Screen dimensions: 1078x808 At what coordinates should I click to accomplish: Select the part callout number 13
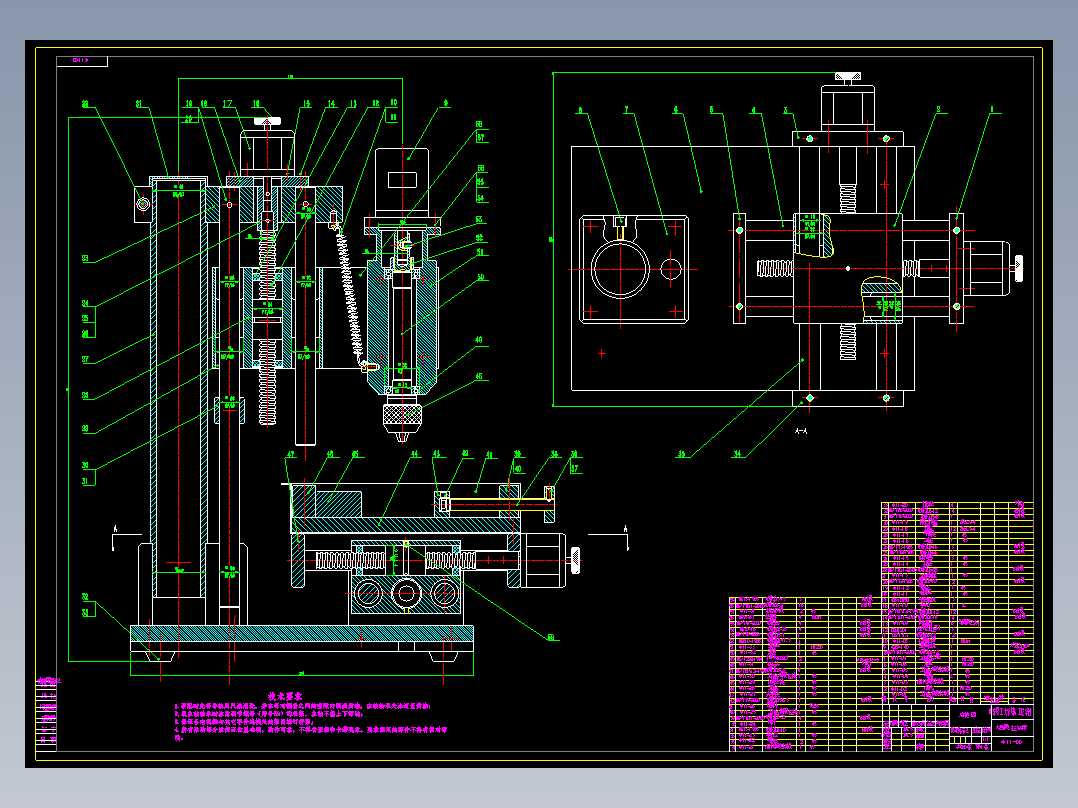[x=353, y=104]
